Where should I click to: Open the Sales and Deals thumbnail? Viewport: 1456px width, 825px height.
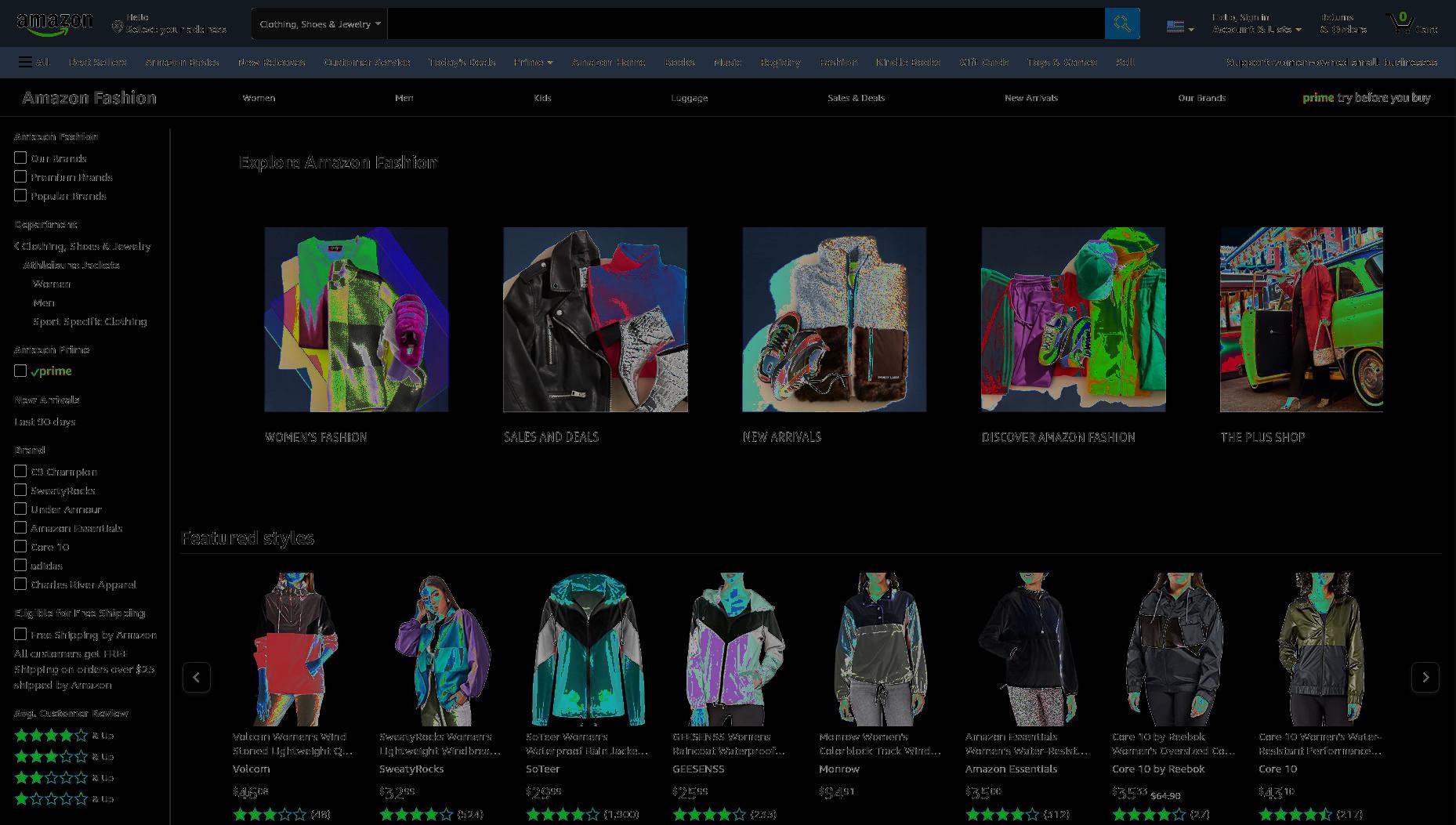pyautogui.click(x=596, y=320)
